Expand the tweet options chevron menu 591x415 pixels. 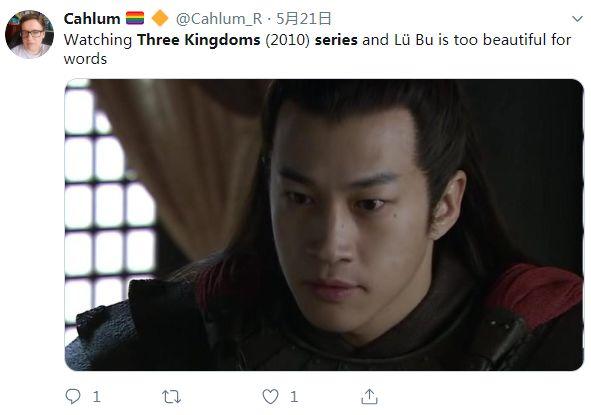click(x=577, y=18)
